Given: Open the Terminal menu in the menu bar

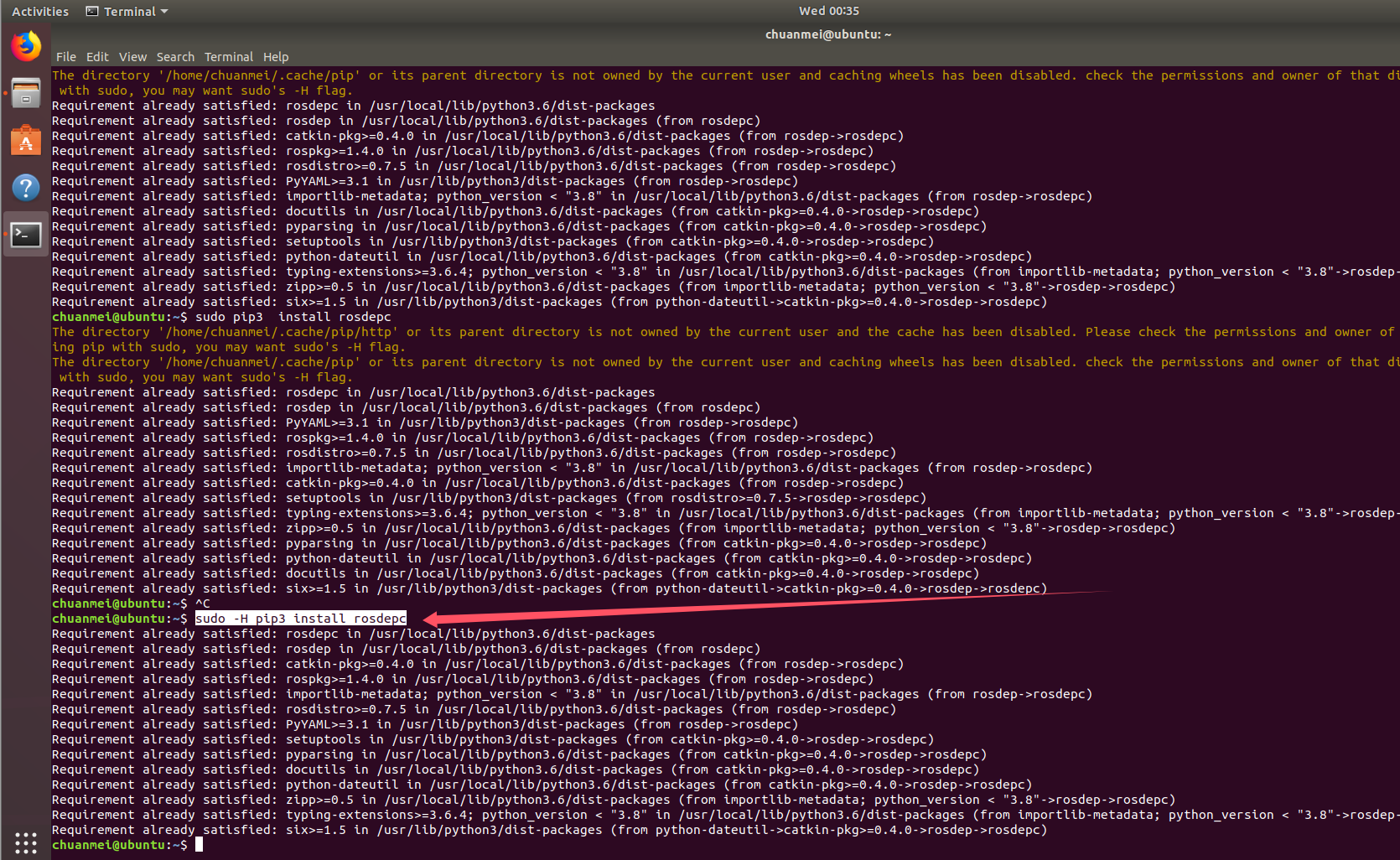Looking at the screenshot, I should (228, 56).
